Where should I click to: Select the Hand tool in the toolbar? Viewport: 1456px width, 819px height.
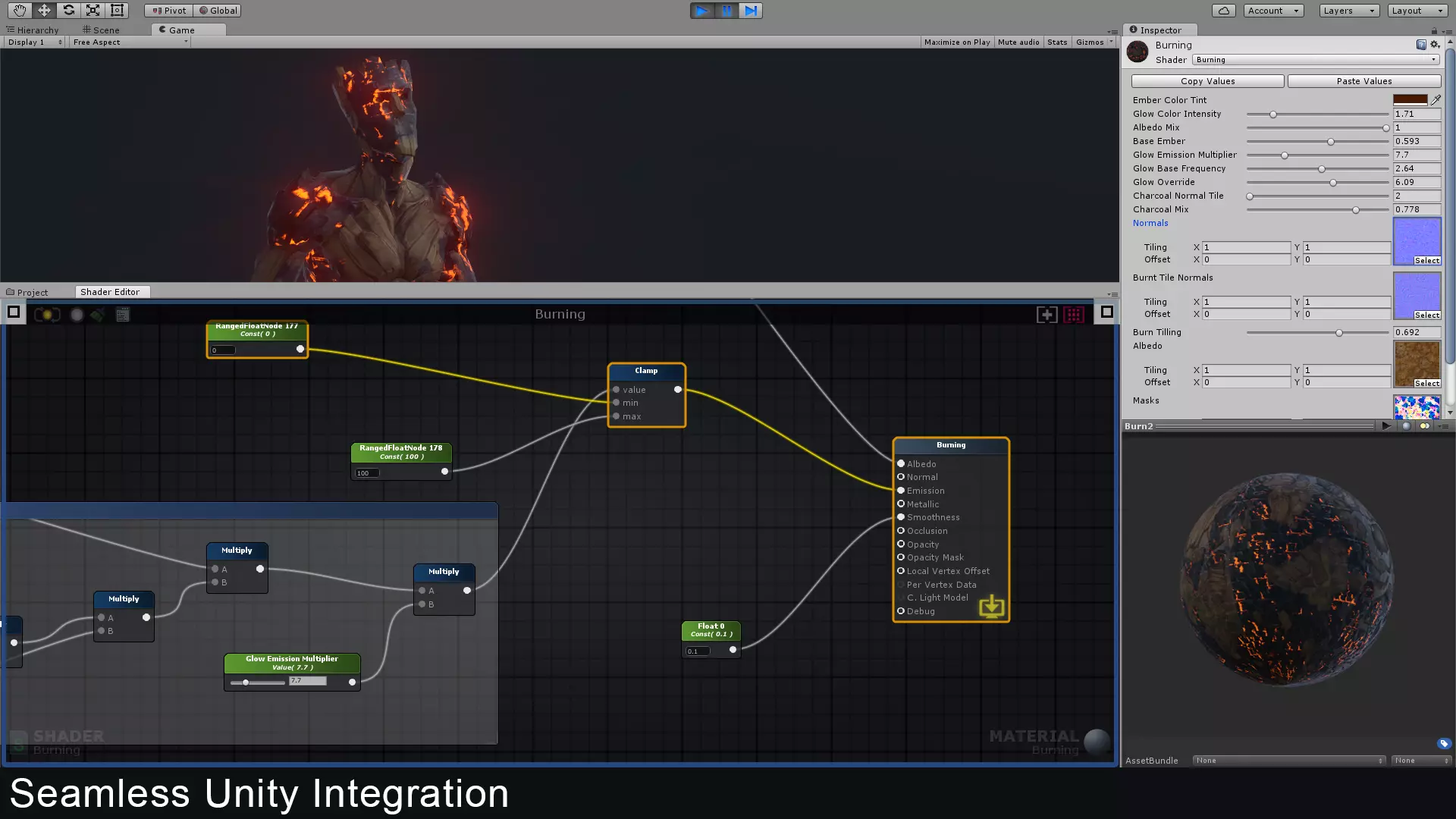(x=19, y=10)
